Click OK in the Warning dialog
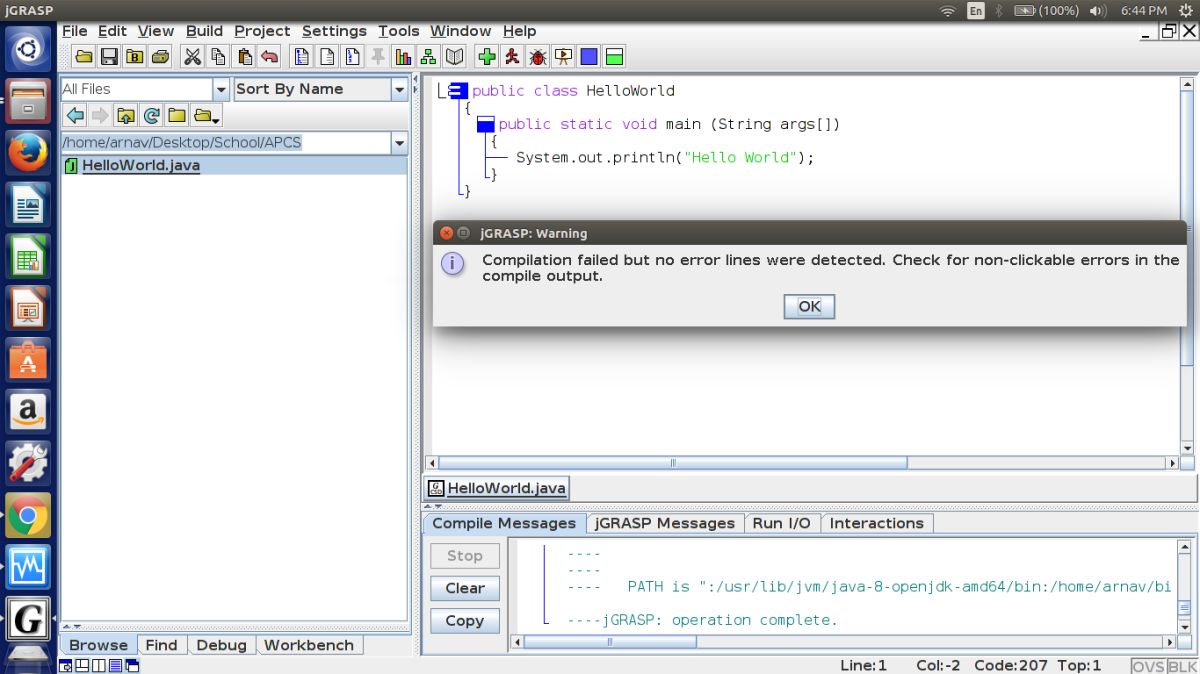Image resolution: width=1200 pixels, height=674 pixels. (809, 307)
